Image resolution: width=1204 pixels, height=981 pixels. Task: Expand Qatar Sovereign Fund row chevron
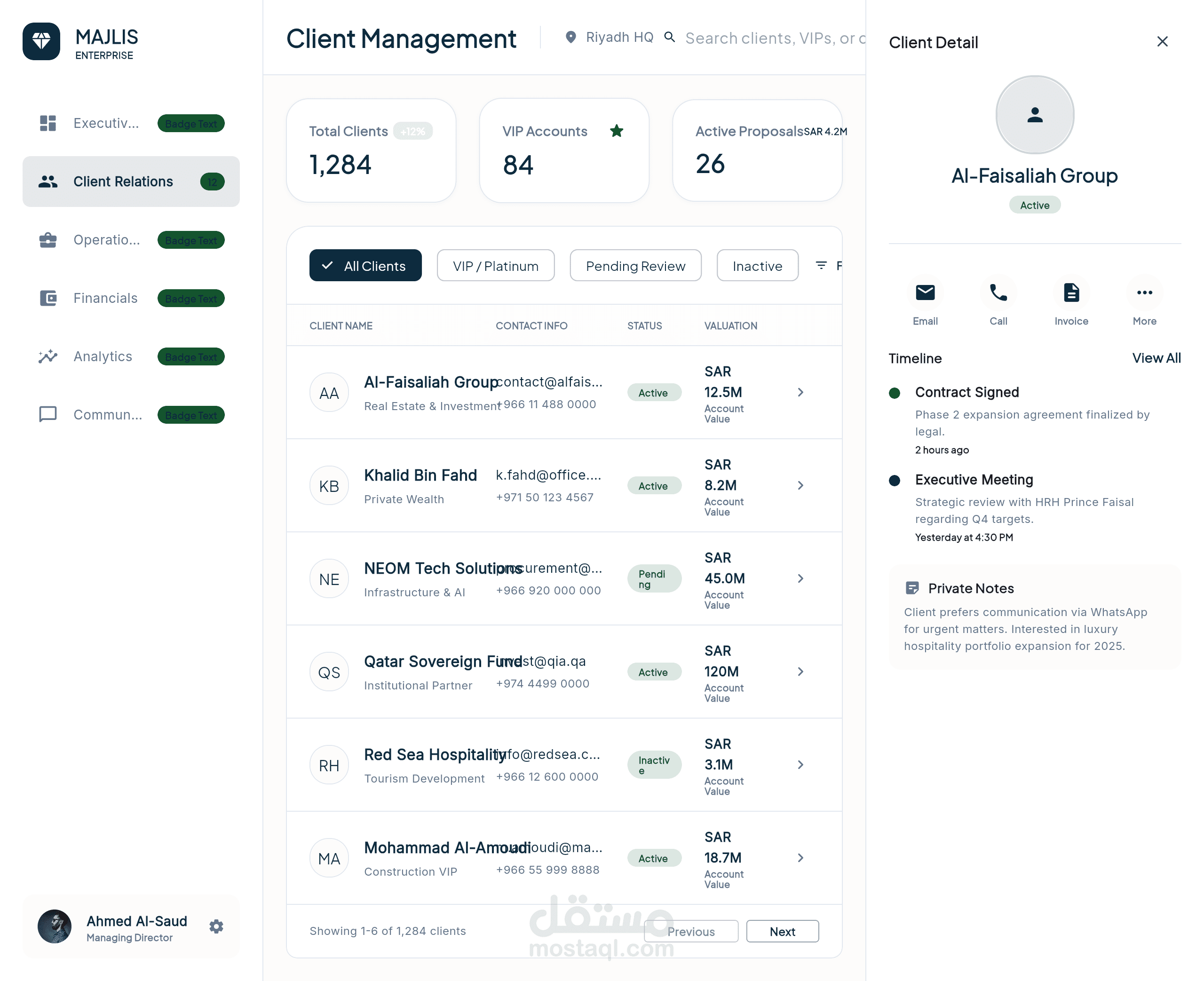coord(800,672)
